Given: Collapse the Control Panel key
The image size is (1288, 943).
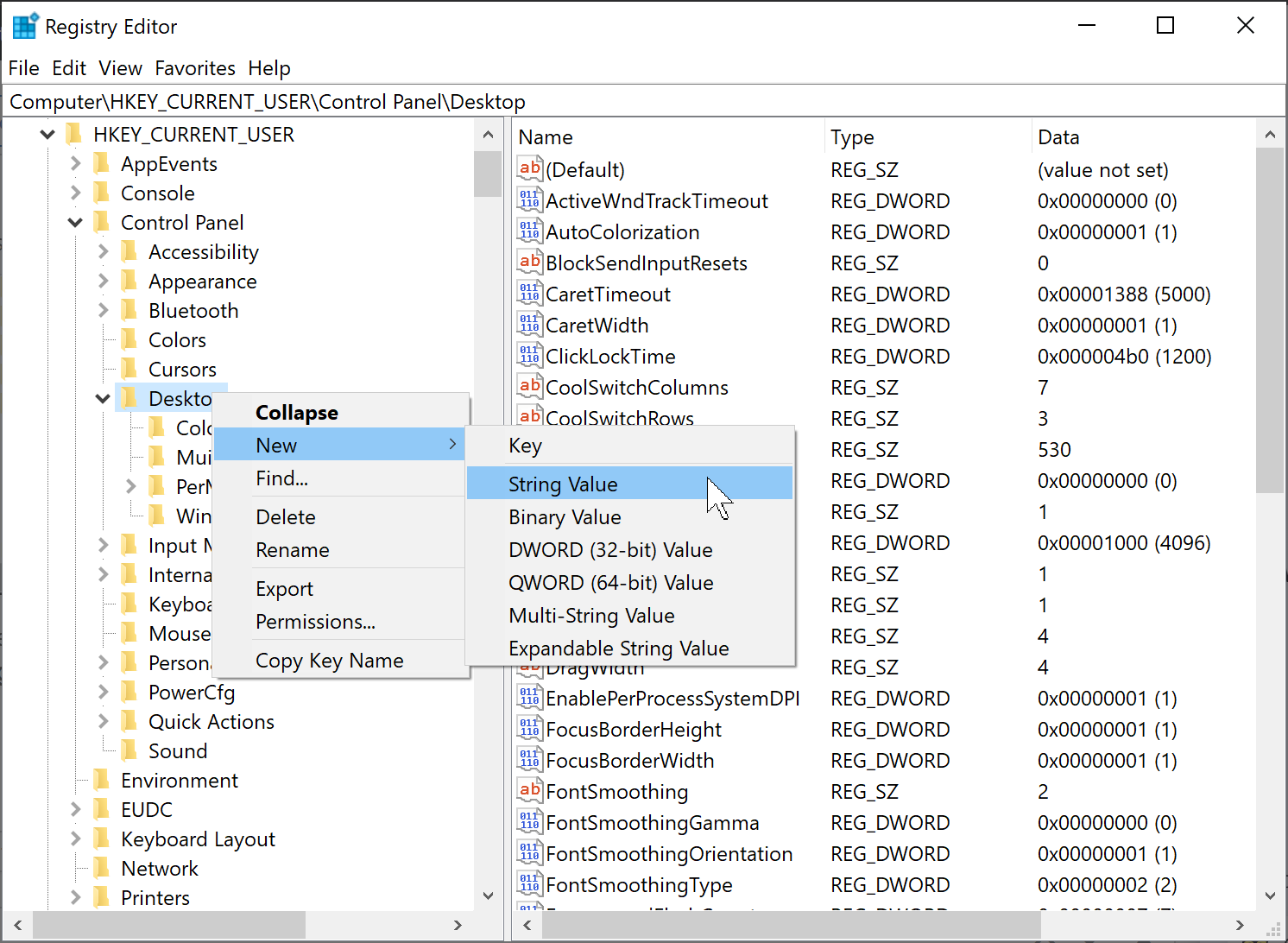Looking at the screenshot, I should [x=75, y=223].
